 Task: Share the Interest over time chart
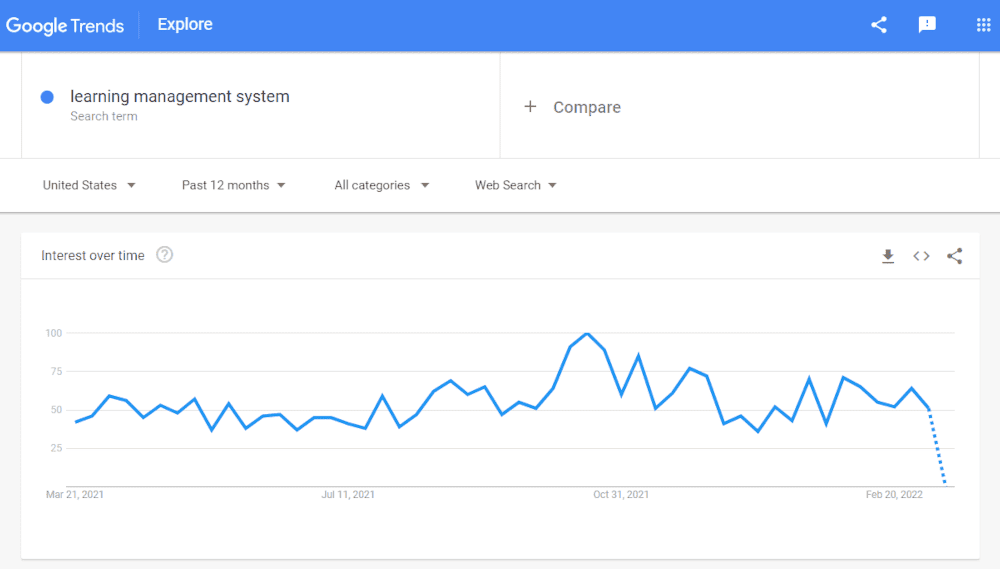click(x=955, y=256)
